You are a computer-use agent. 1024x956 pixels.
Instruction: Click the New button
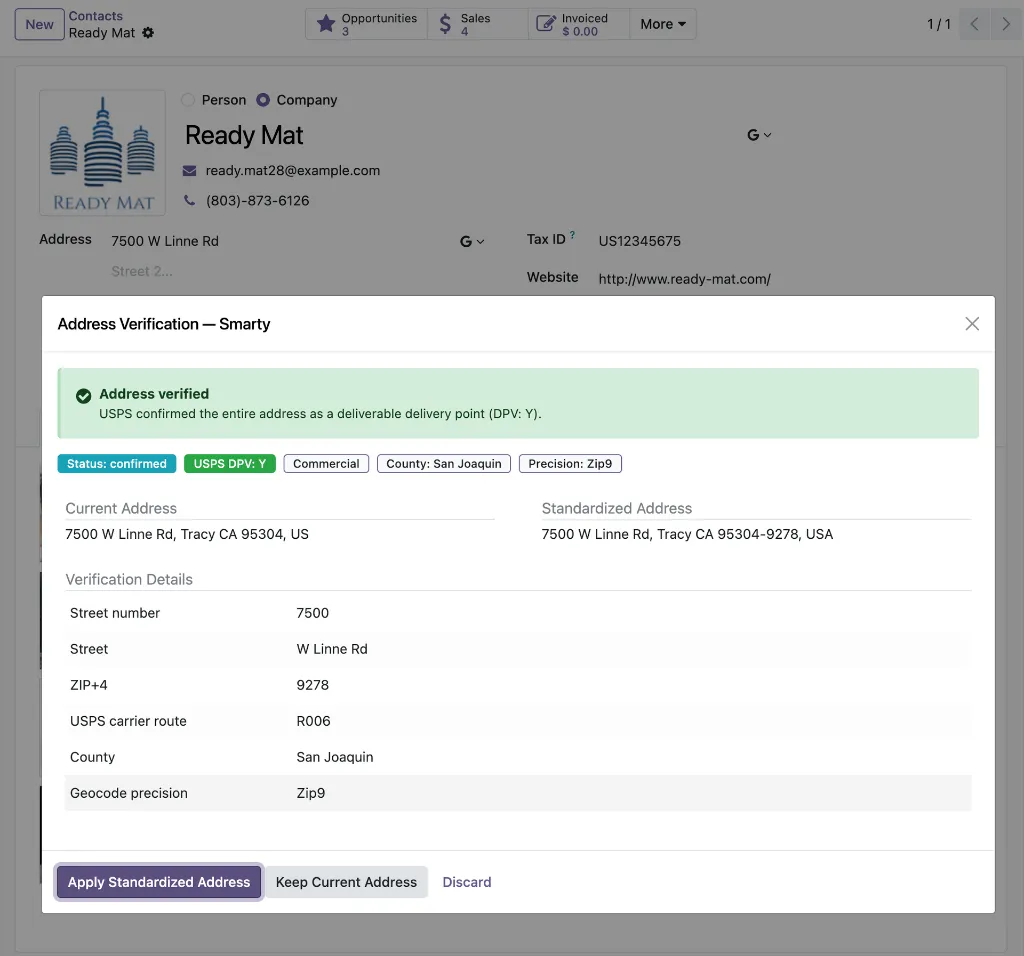(39, 24)
